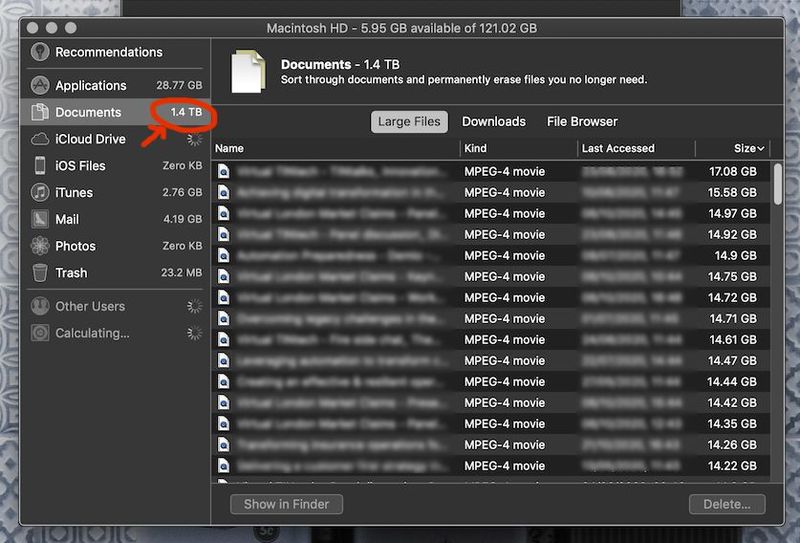
Task: Click file icon of 17.08 GB movie
Action: click(x=223, y=171)
